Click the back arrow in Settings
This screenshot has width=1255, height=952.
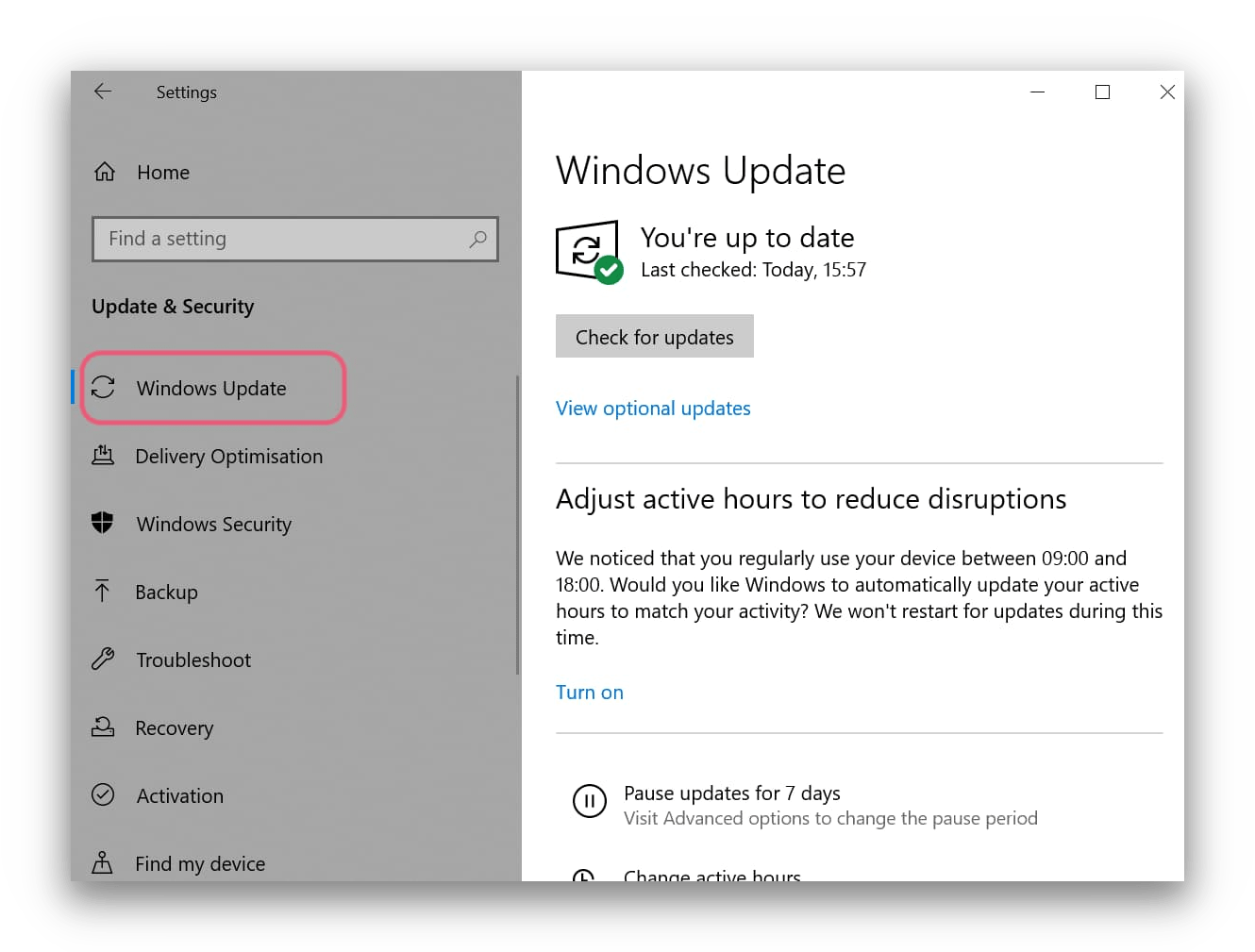pyautogui.click(x=103, y=92)
